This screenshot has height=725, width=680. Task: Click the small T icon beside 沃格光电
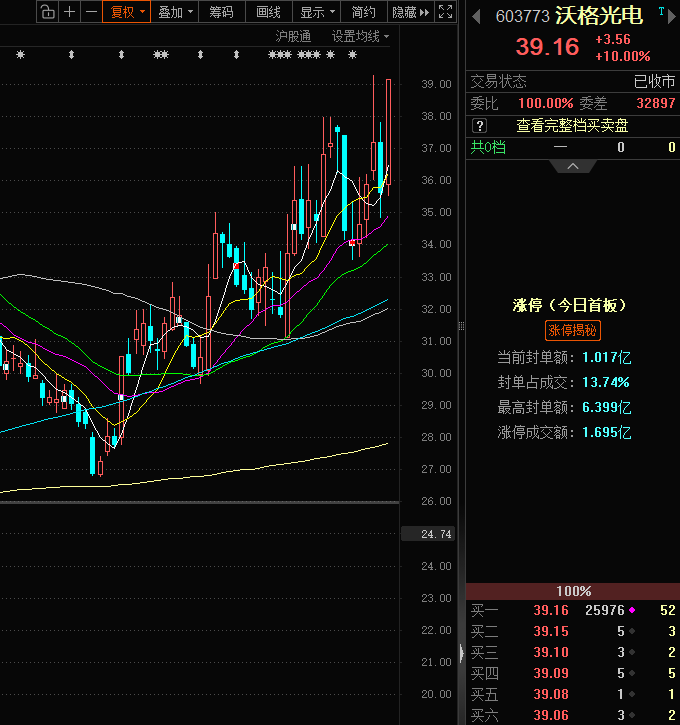tap(660, 9)
